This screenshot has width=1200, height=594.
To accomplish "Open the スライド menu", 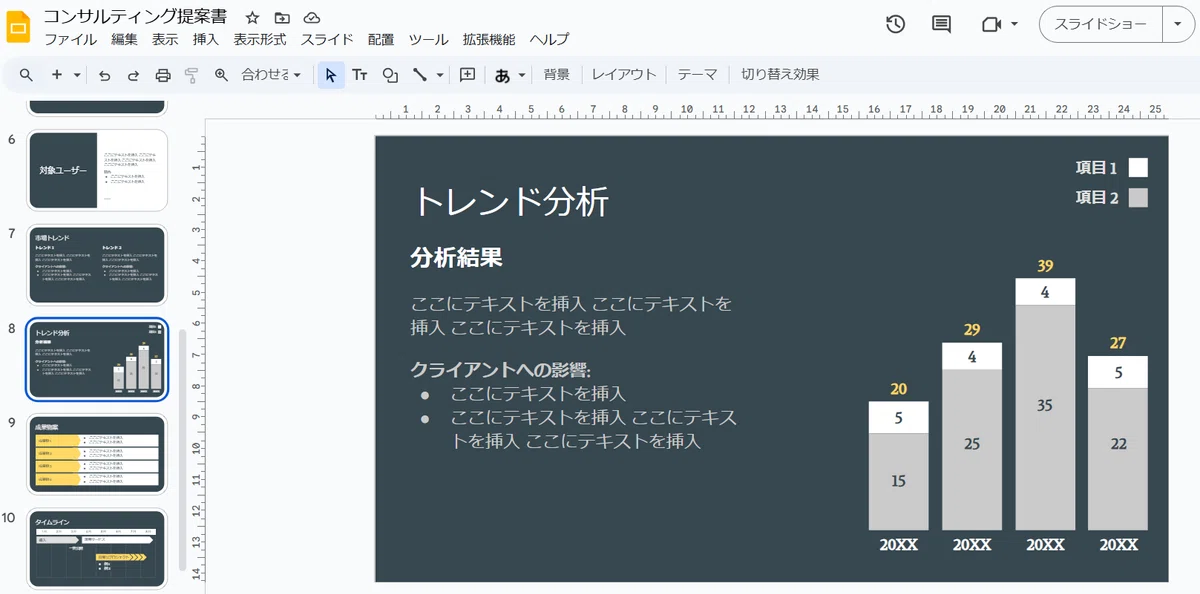I will click(327, 40).
